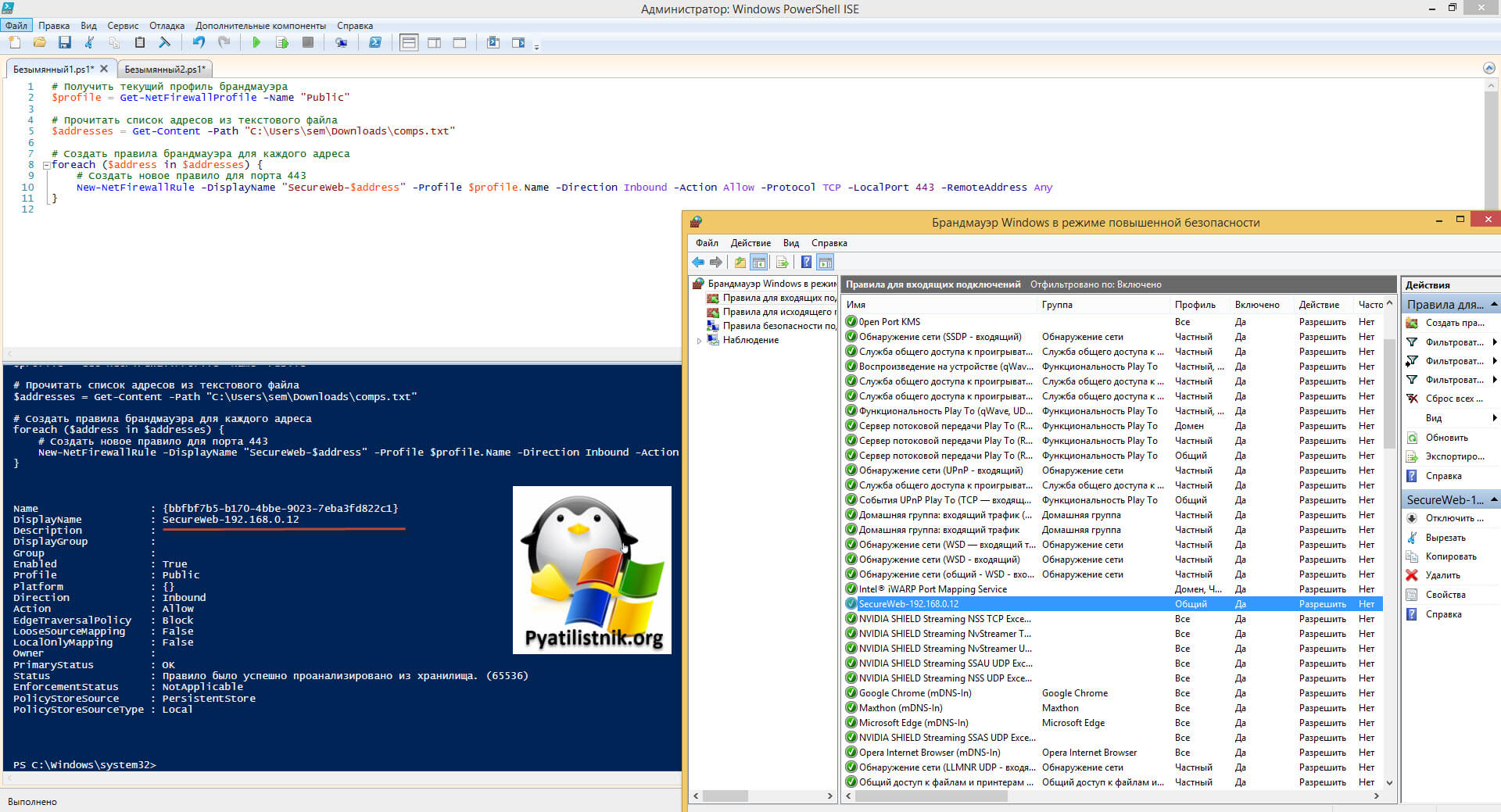Click the Save script floppy disk icon
The image size is (1501, 812).
coord(65,43)
